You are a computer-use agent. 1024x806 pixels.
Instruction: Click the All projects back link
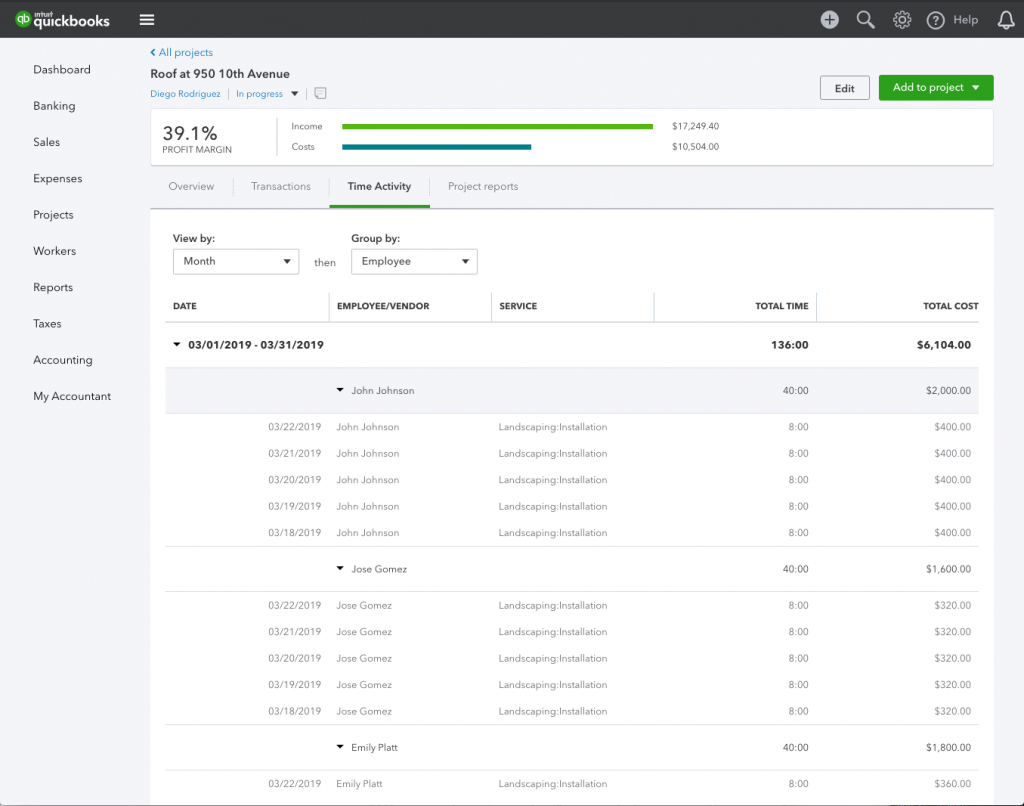click(x=182, y=52)
